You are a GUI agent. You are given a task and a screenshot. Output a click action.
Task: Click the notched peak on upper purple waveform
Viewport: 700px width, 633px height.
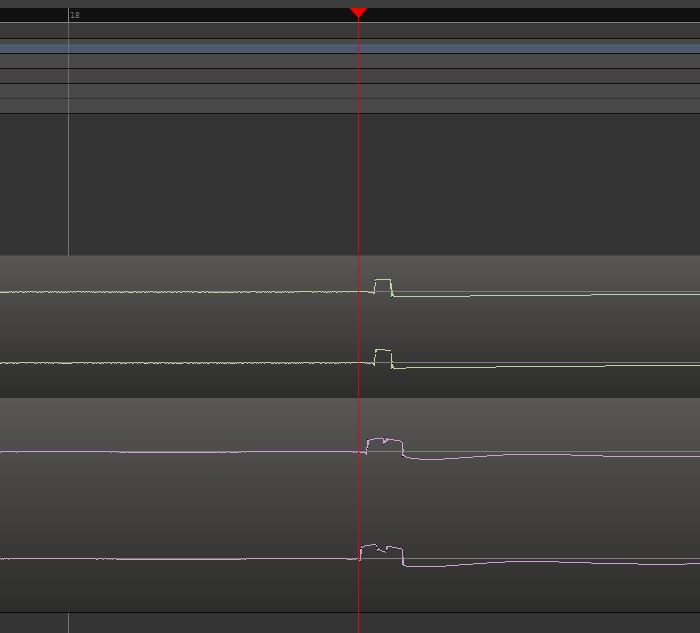pyautogui.click(x=385, y=441)
